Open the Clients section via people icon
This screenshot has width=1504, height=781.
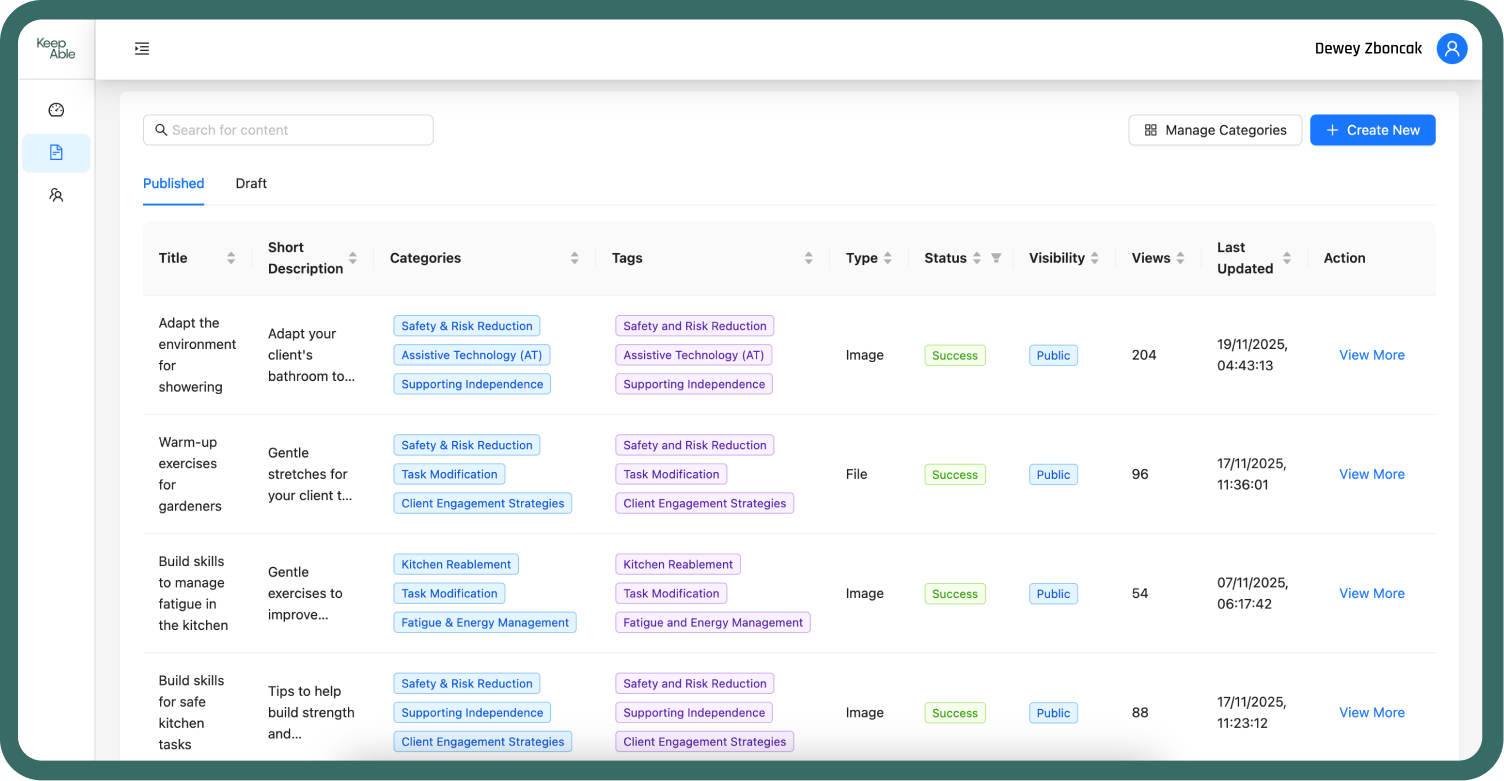tap(56, 195)
